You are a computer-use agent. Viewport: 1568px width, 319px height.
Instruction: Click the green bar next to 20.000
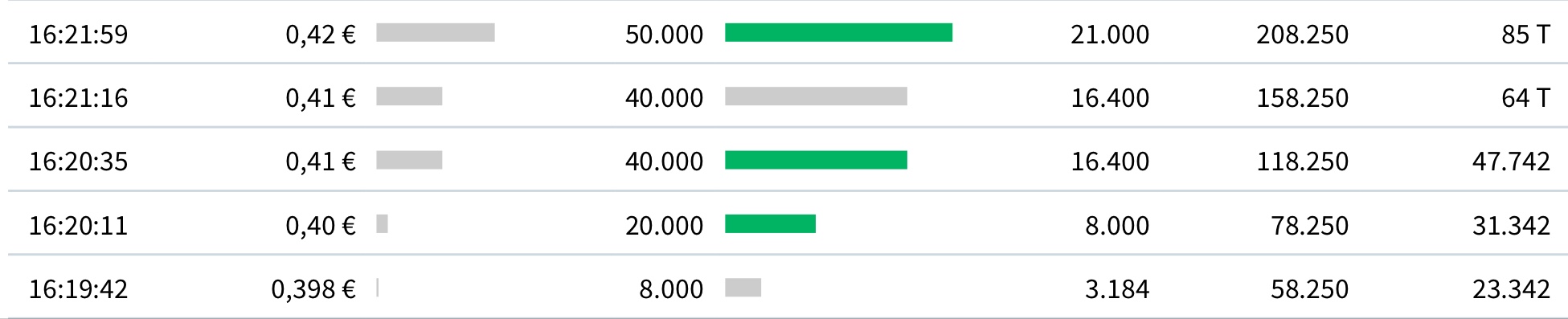coord(770,223)
